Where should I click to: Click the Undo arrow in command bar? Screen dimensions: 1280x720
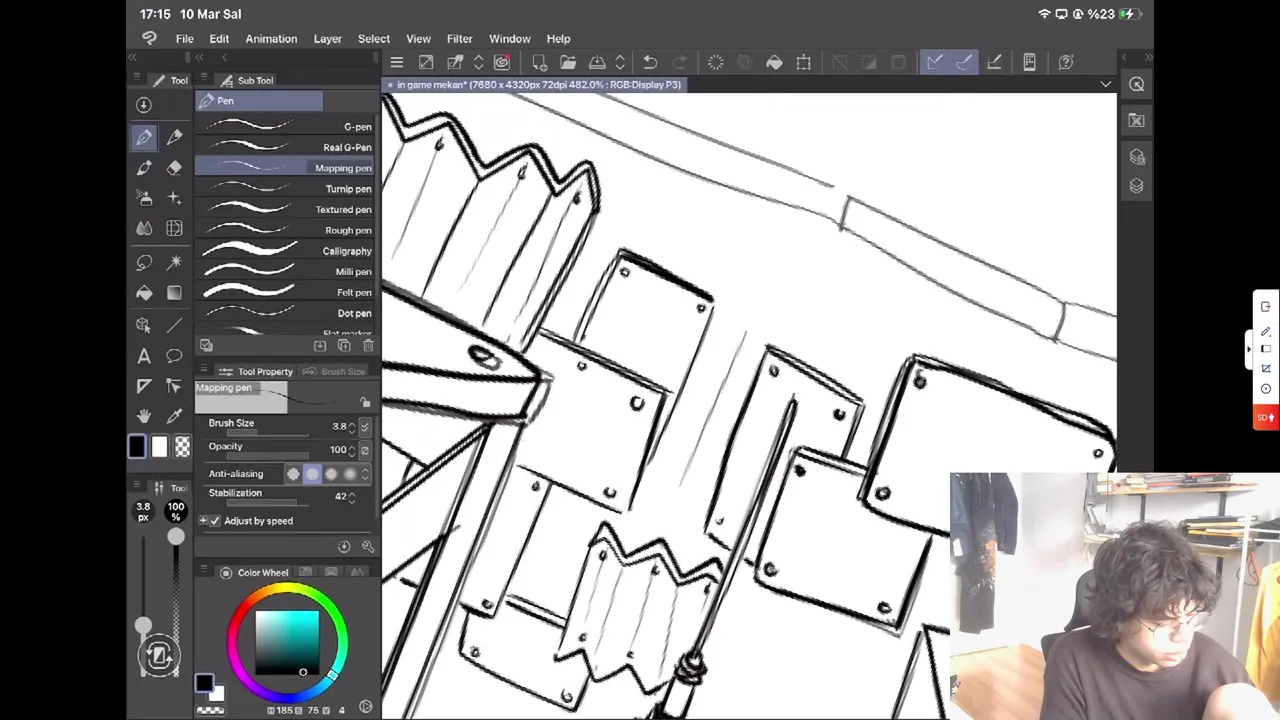point(649,62)
